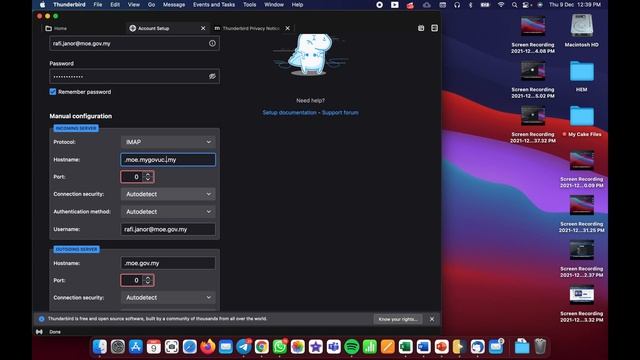Open Google Chrome from the dock
640x360 pixels.
262,347
